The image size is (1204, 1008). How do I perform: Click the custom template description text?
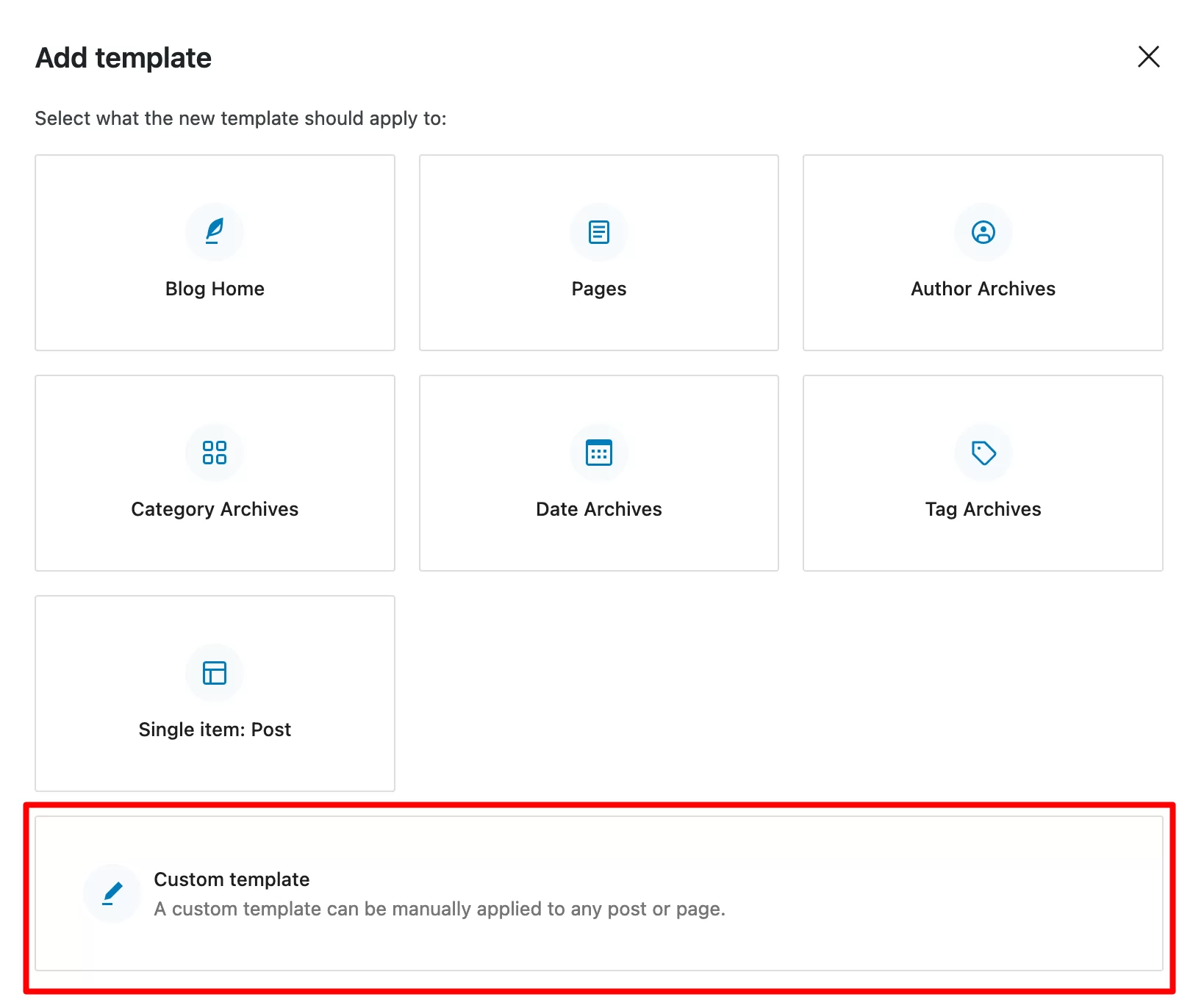[440, 909]
